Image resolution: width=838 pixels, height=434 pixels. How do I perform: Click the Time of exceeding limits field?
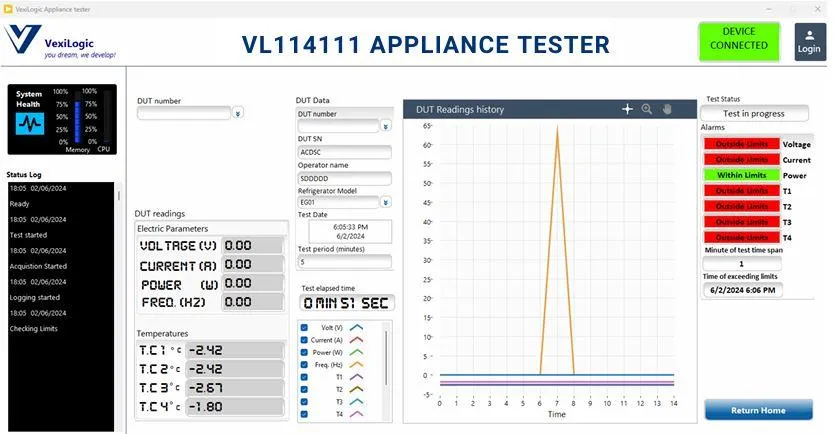[742, 290]
